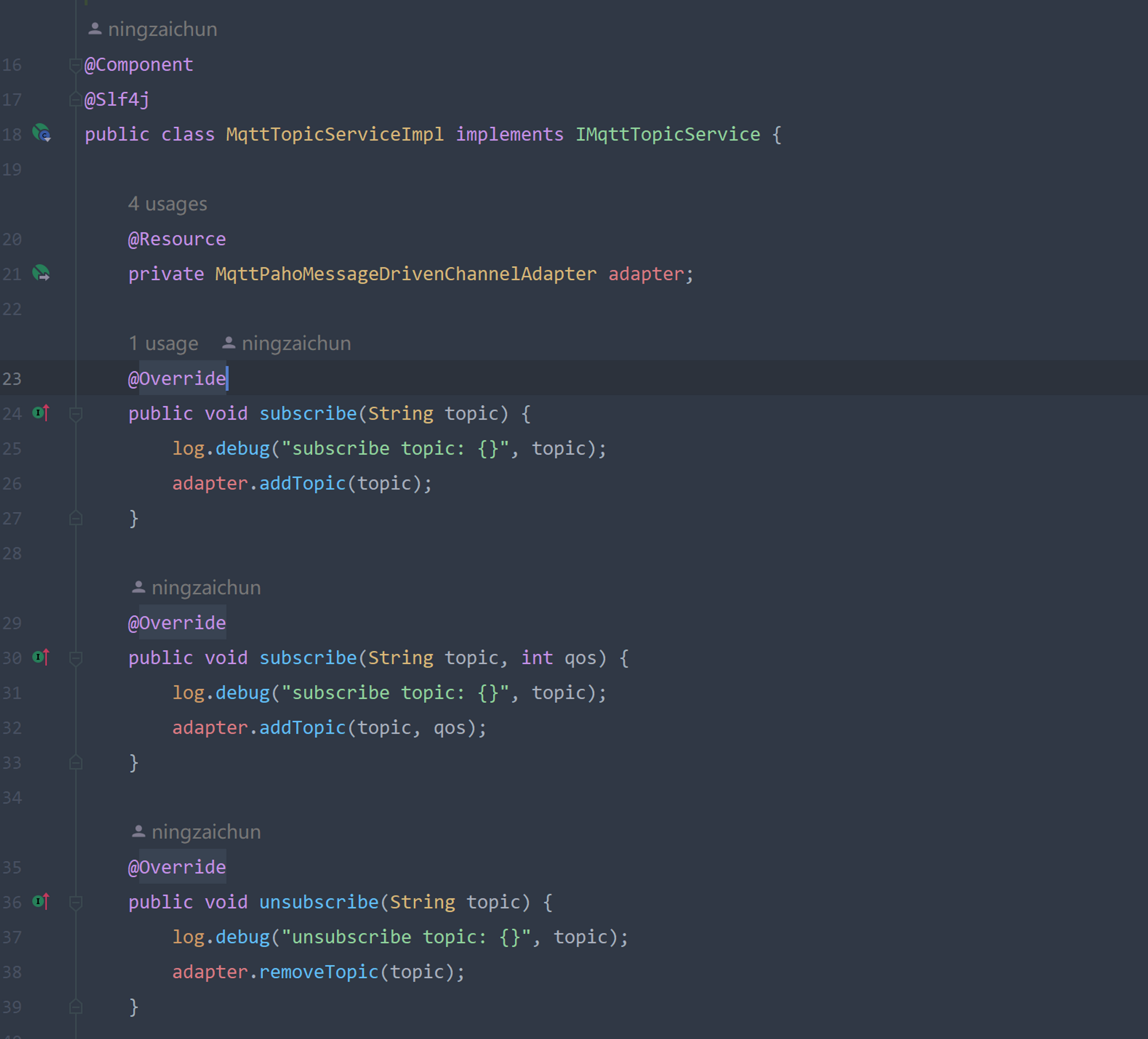The width and height of the screenshot is (1148, 1039).
Task: Click fold end marker at line 33 brace
Action: (x=75, y=762)
